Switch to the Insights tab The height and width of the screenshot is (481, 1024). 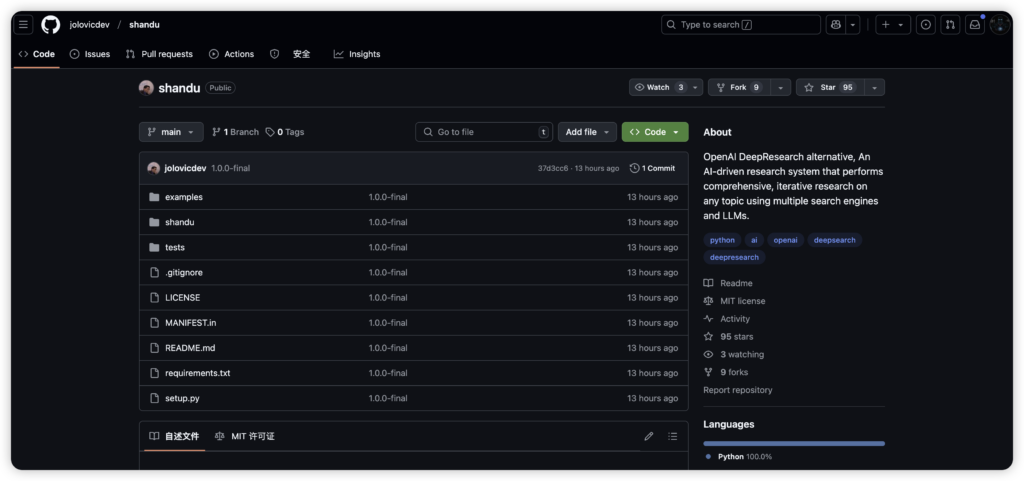(357, 54)
